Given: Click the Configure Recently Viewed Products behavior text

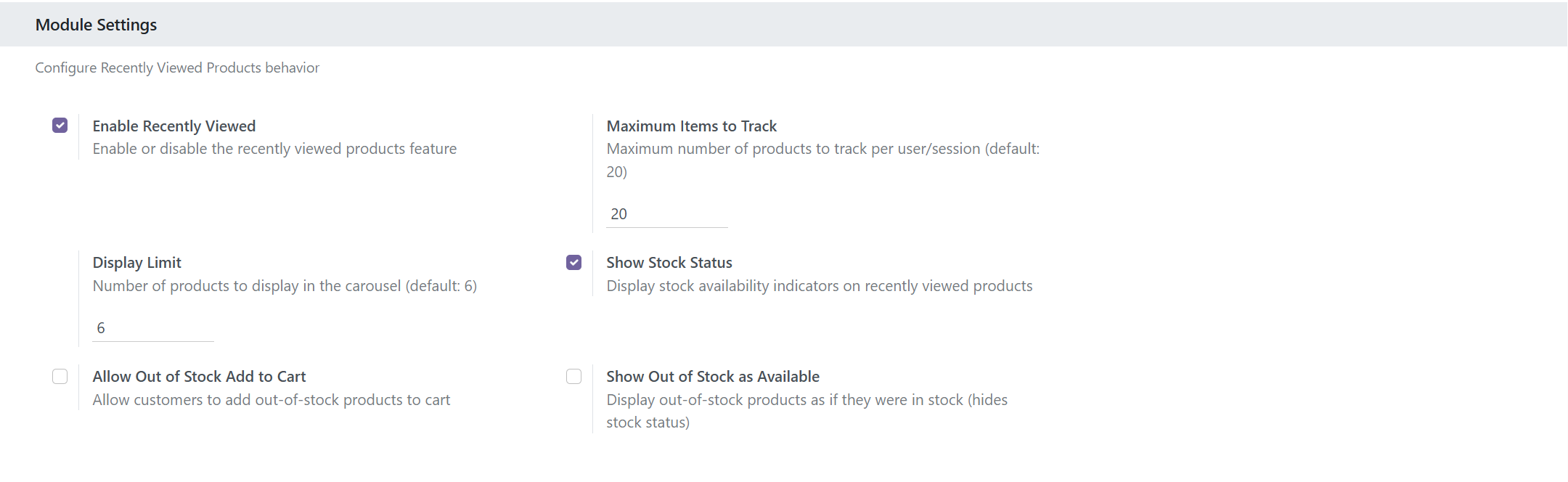Looking at the screenshot, I should (176, 68).
